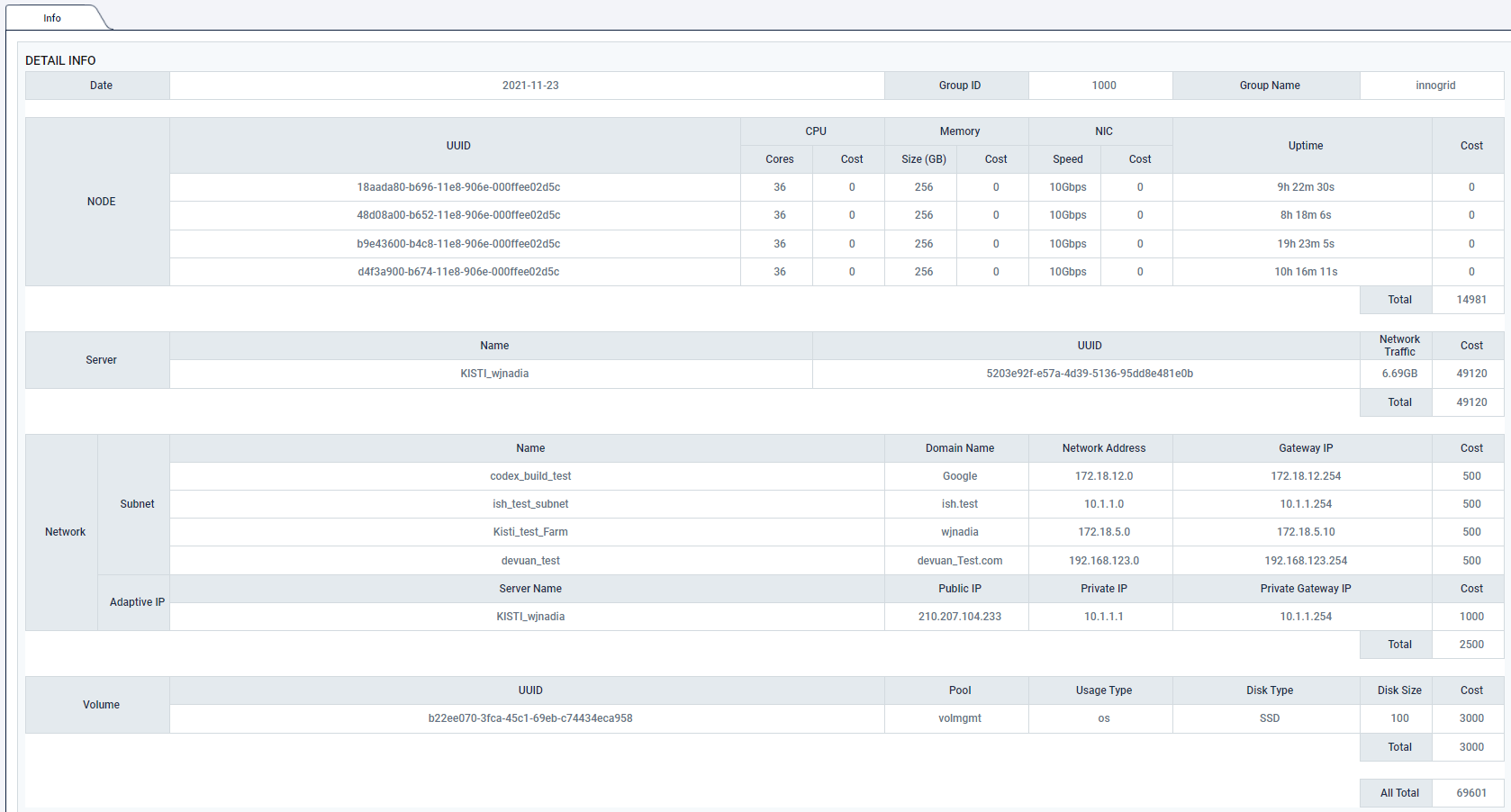The width and height of the screenshot is (1511, 812).
Task: Click subnet name Kisti_test_Farm
Action: coord(530,532)
